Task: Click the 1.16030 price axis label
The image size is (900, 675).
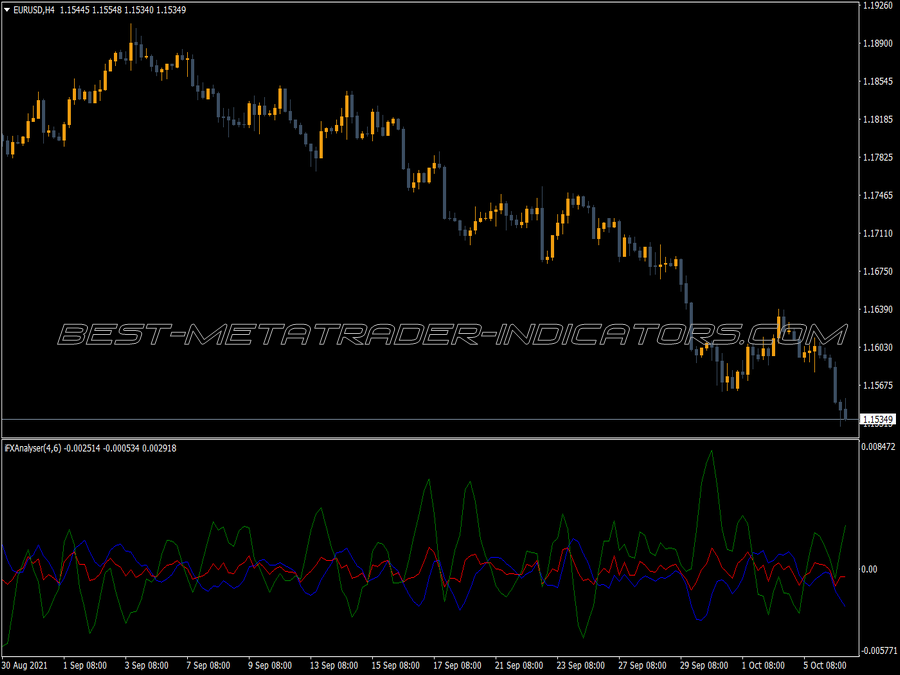Action: coord(878,347)
